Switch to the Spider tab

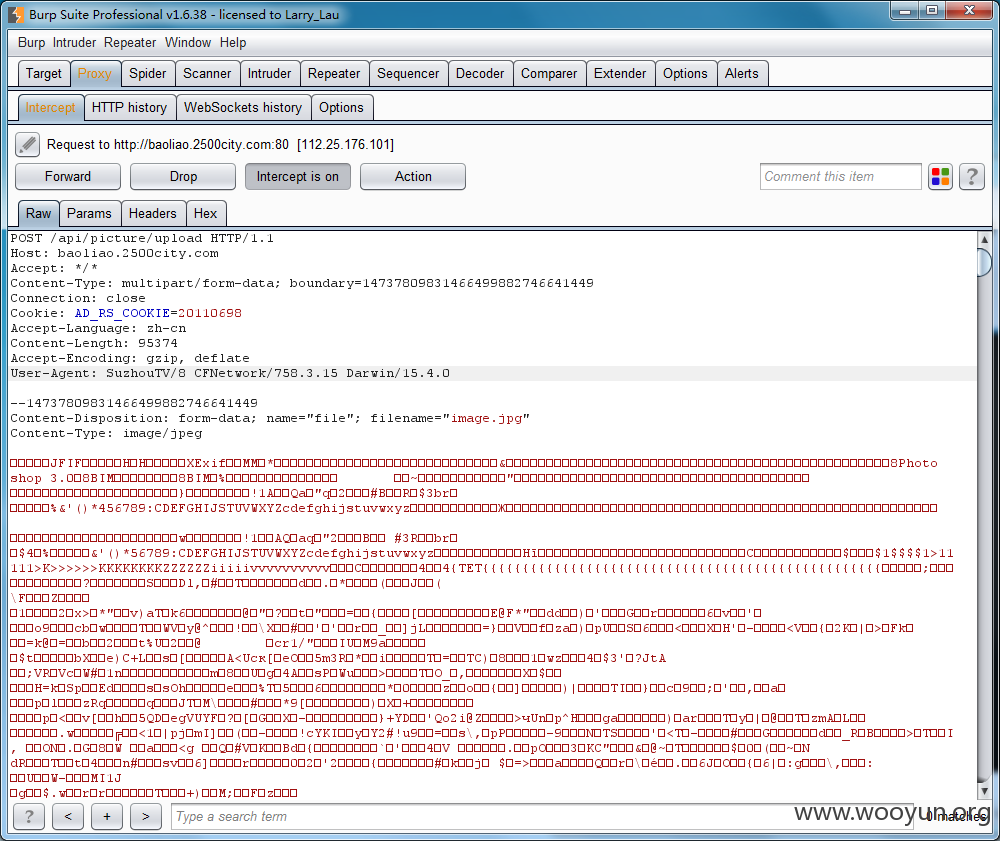(x=147, y=73)
